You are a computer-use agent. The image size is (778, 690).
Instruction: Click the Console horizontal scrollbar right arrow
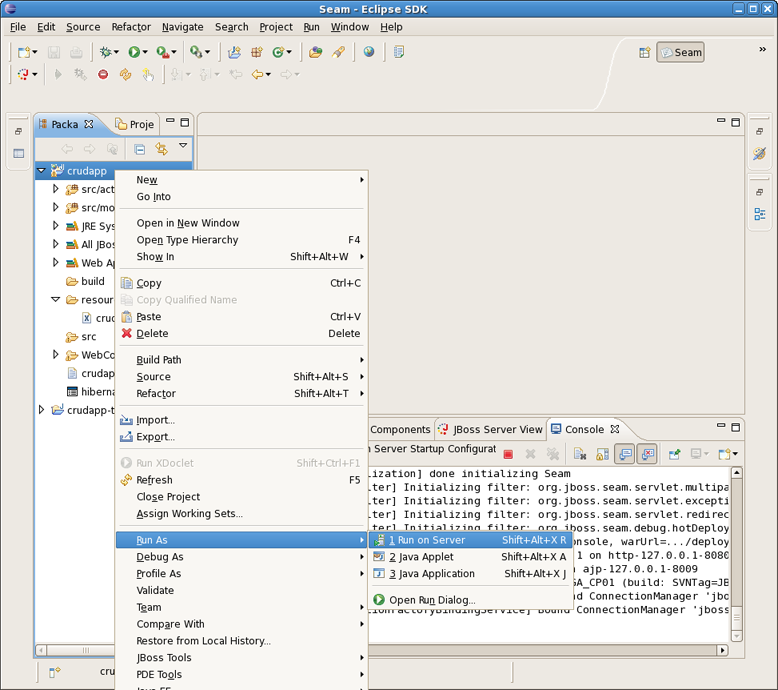point(722,650)
